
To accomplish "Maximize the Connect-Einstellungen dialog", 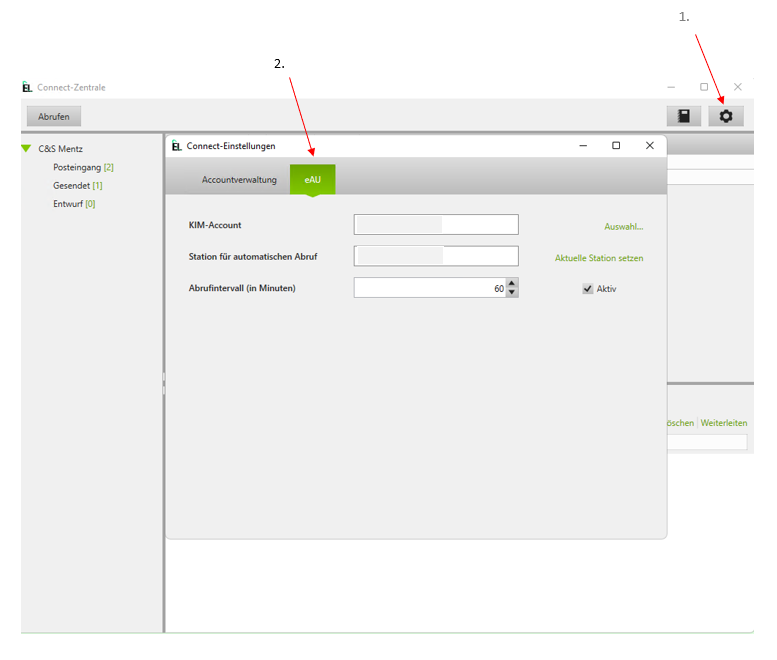I will [x=616, y=146].
